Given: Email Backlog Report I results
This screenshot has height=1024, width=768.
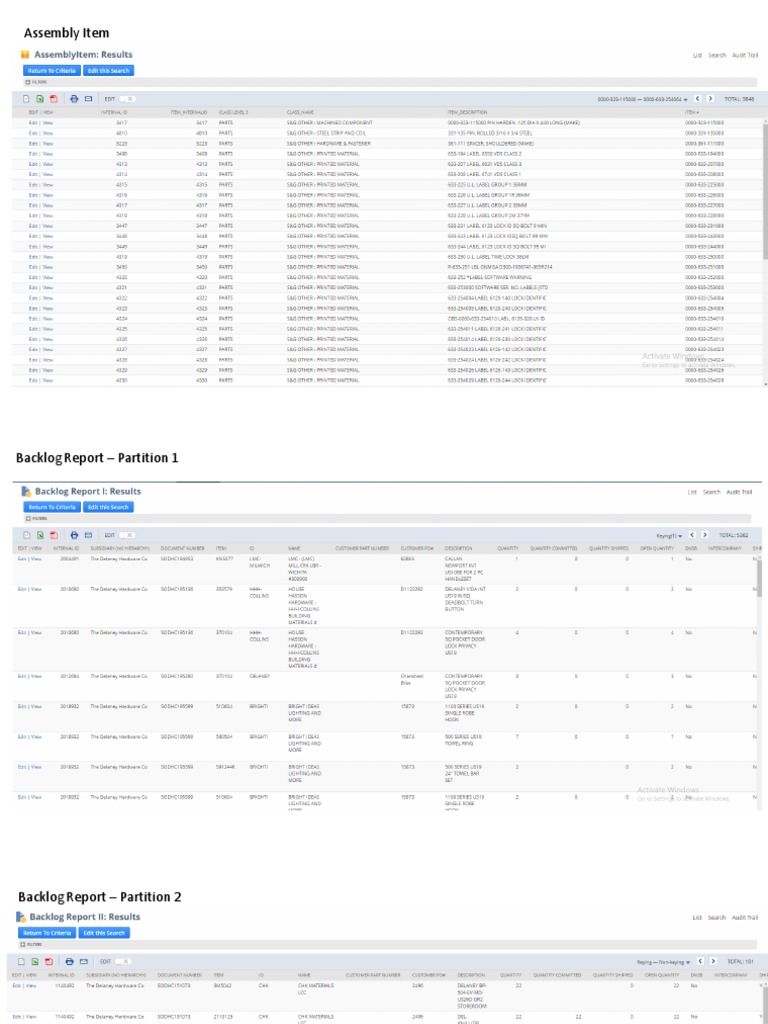Looking at the screenshot, I should (x=88, y=535).
